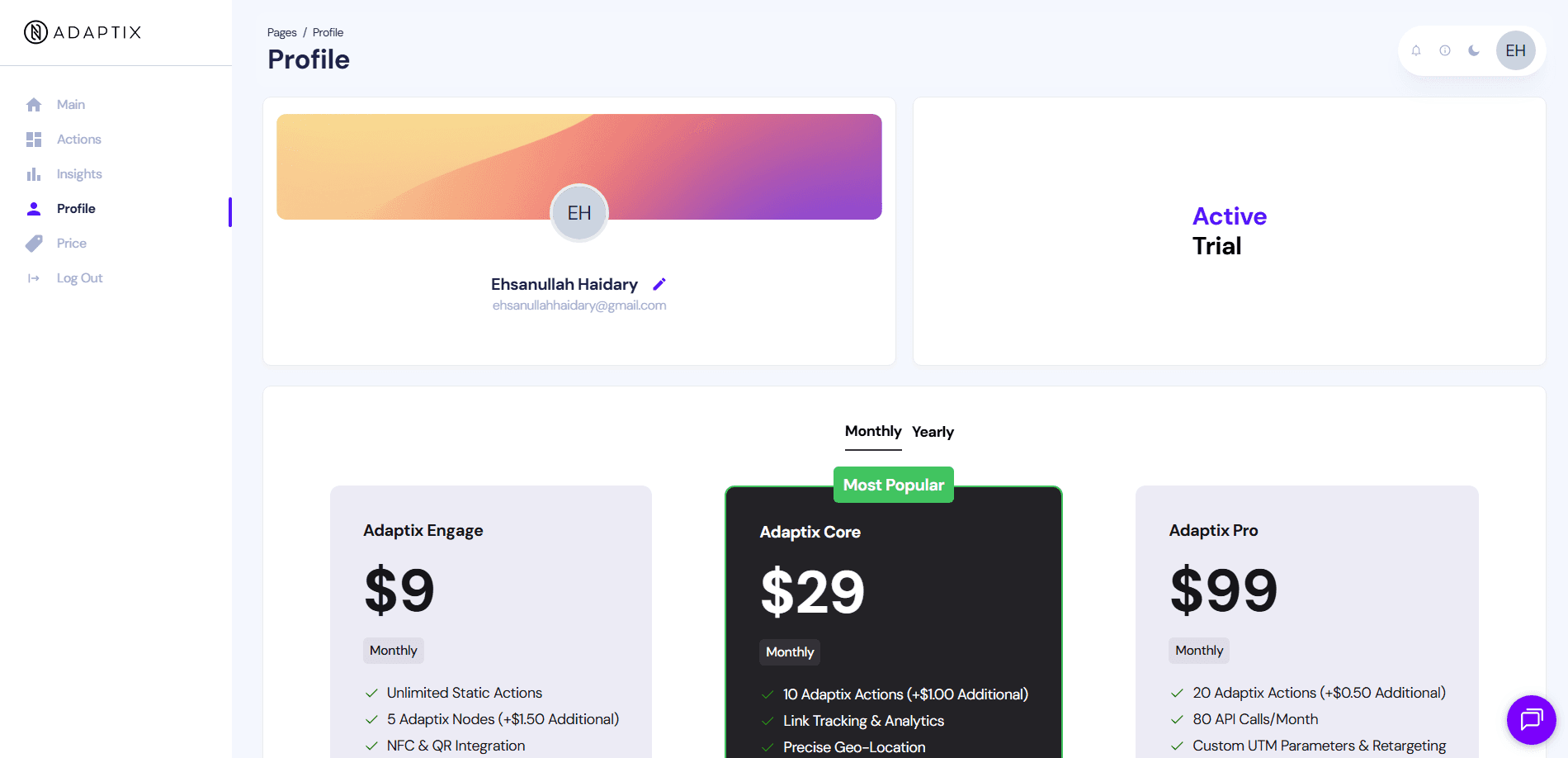Click the Profile person icon in sidebar
This screenshot has height=758, width=1568.
coord(34,208)
